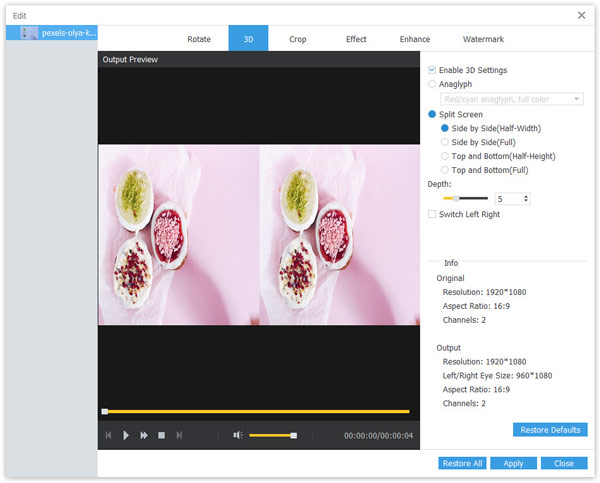Click the Restore All button
Screen dimensions: 600x483
tap(462, 463)
